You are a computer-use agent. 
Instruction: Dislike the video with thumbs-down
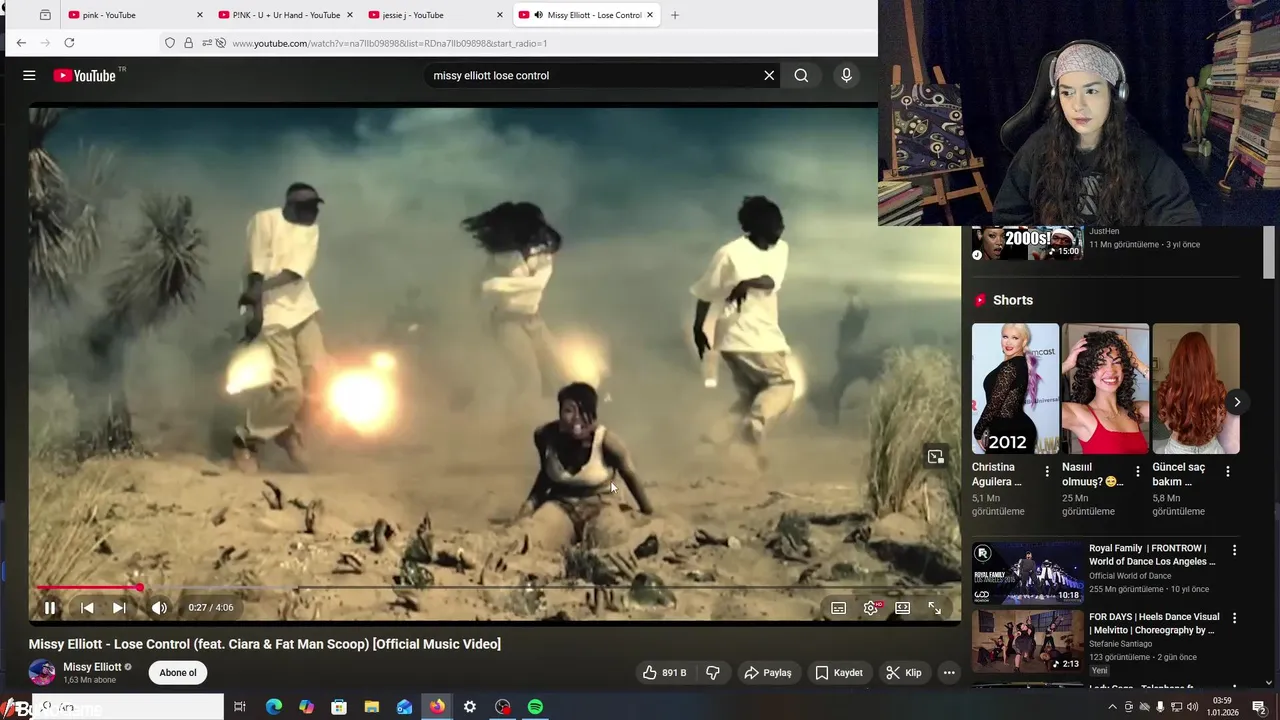(713, 673)
